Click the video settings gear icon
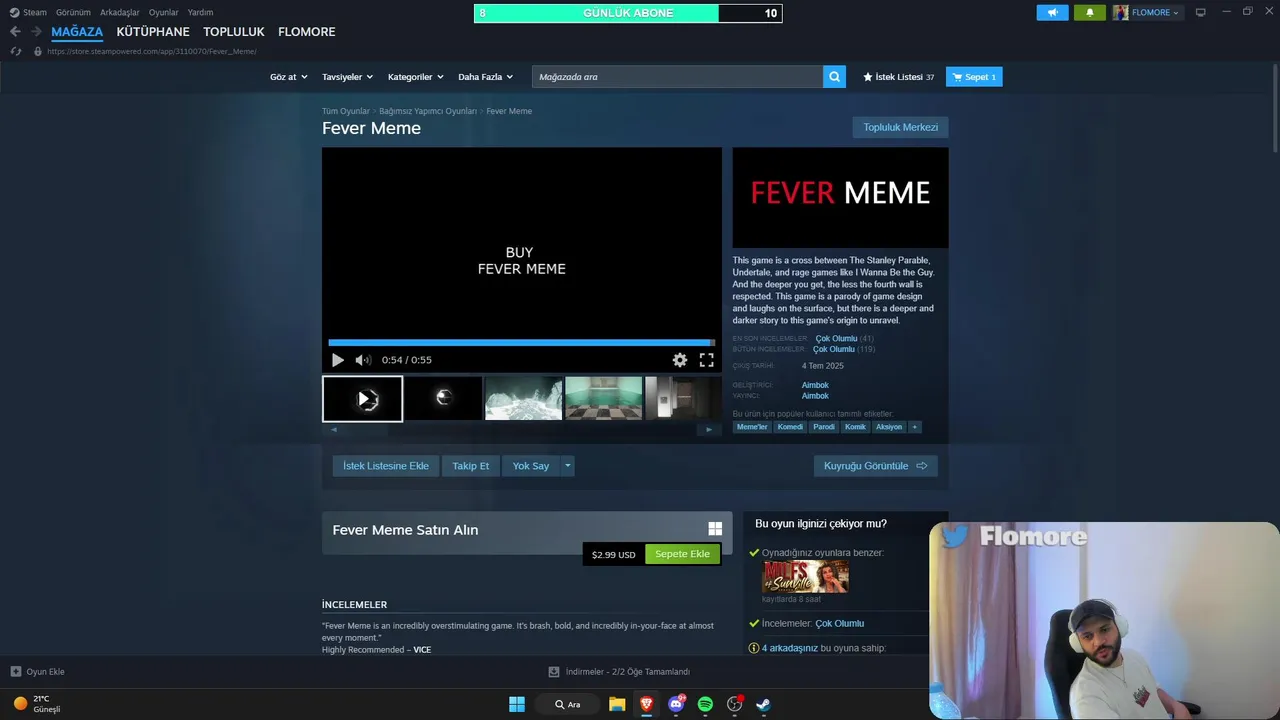1280x720 pixels. point(680,360)
